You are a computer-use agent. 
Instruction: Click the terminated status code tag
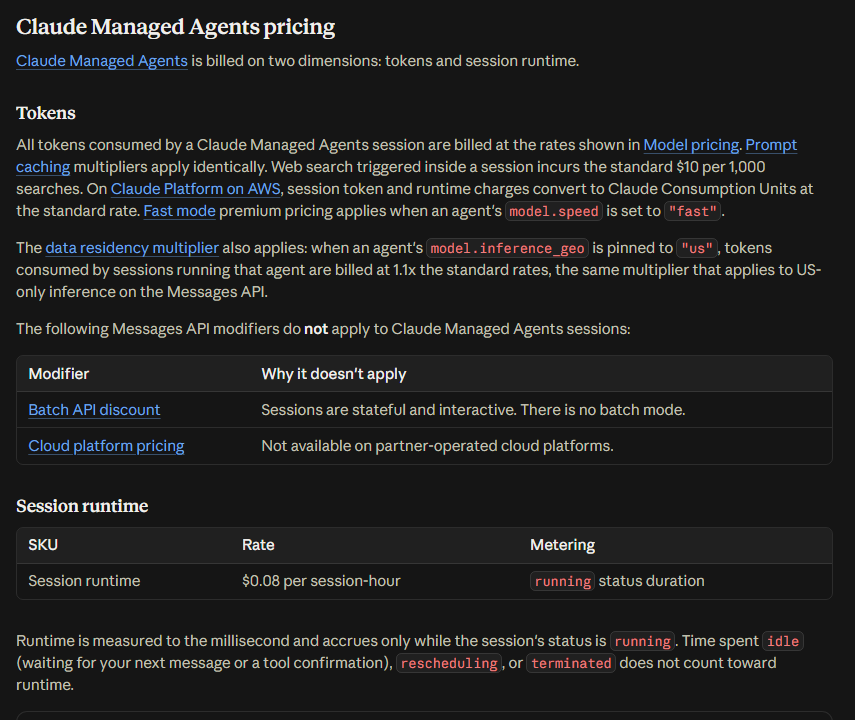(x=571, y=663)
